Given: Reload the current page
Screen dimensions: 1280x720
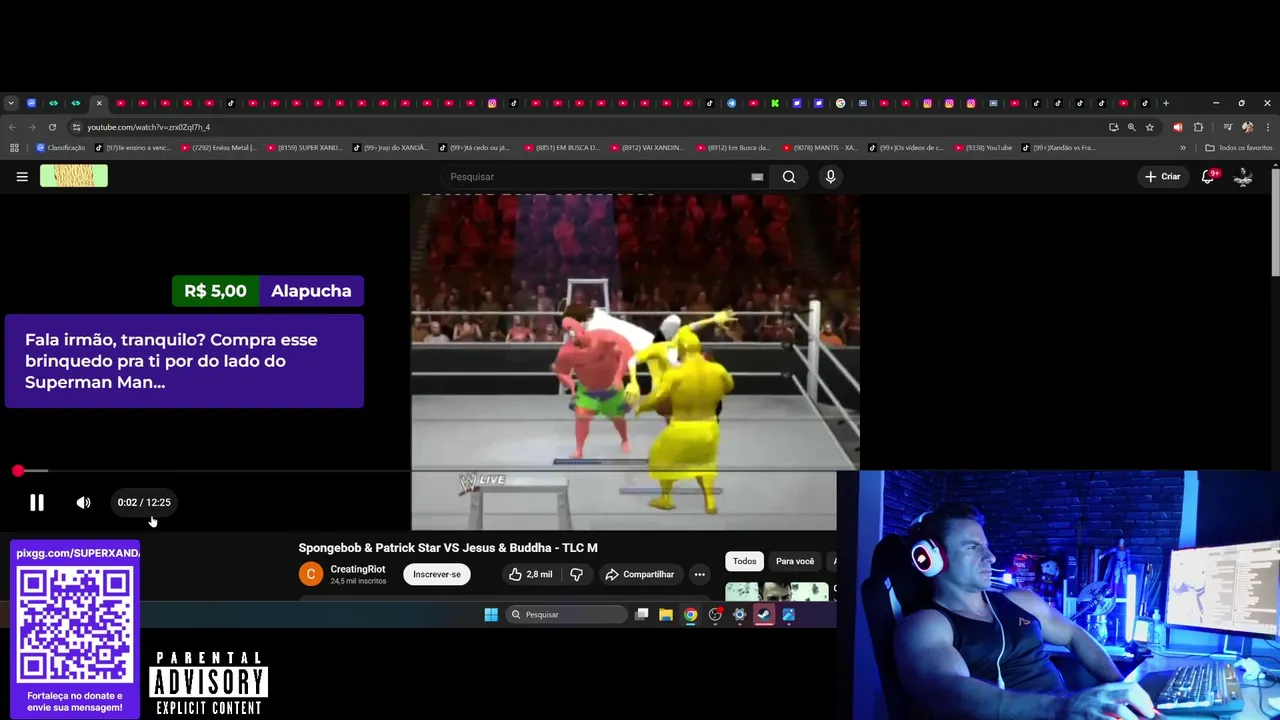Looking at the screenshot, I should pyautogui.click(x=53, y=127).
